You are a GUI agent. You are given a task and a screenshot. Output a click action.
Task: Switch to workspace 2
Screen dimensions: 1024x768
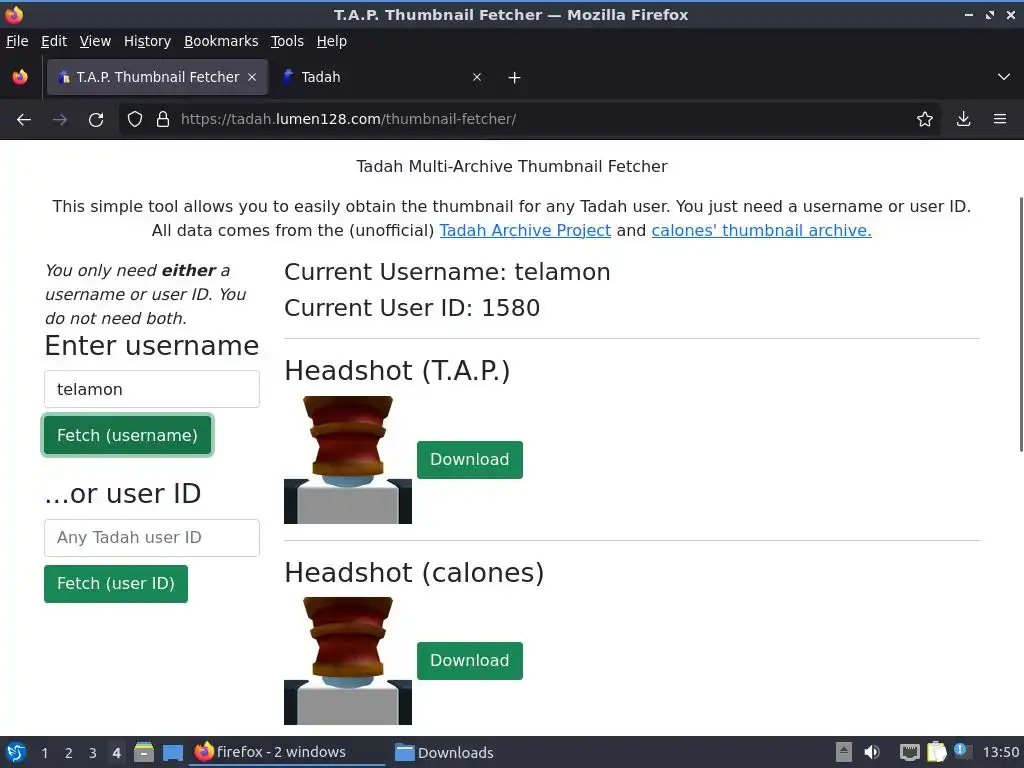click(x=69, y=753)
